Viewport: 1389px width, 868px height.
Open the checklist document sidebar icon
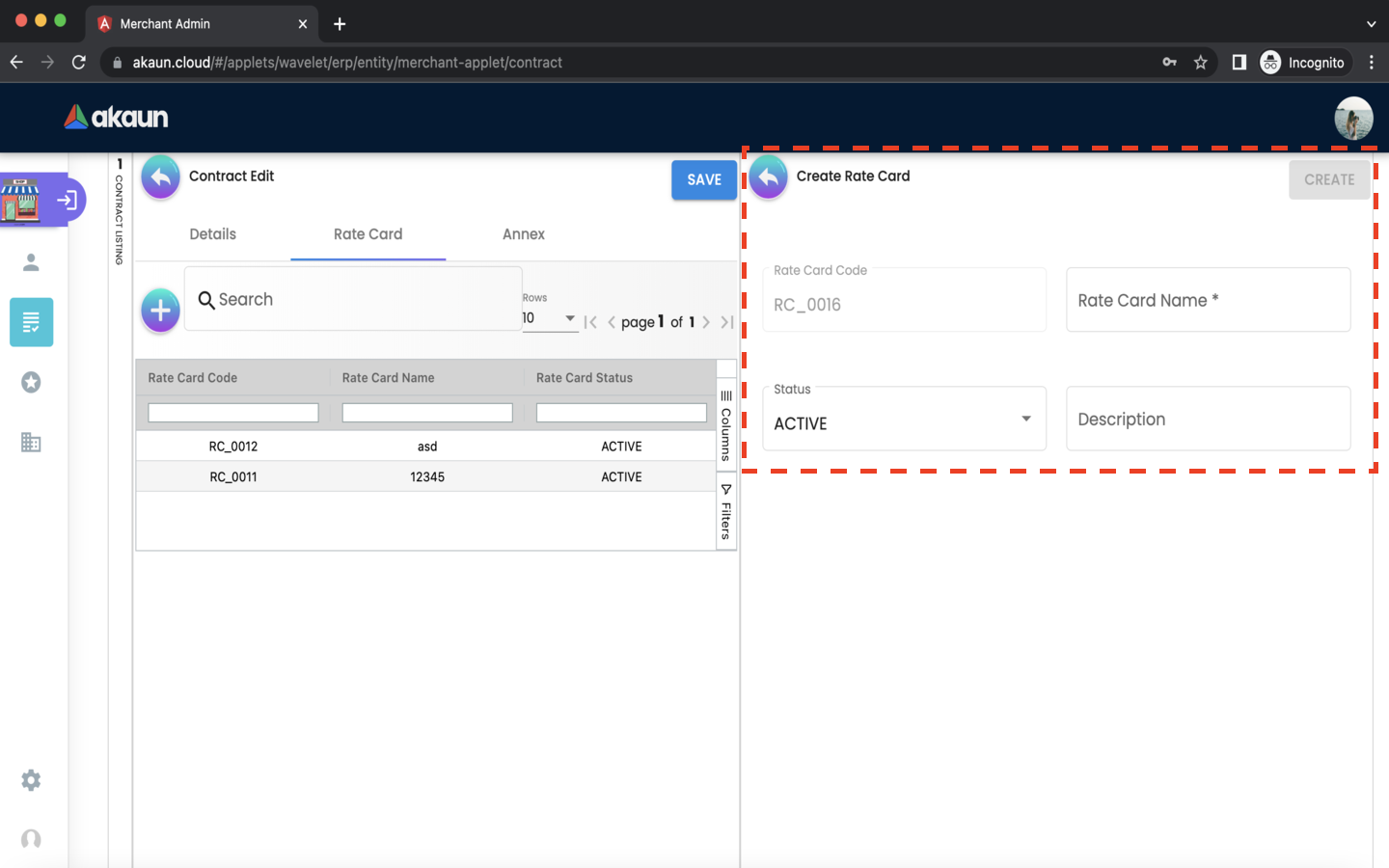pos(31,322)
